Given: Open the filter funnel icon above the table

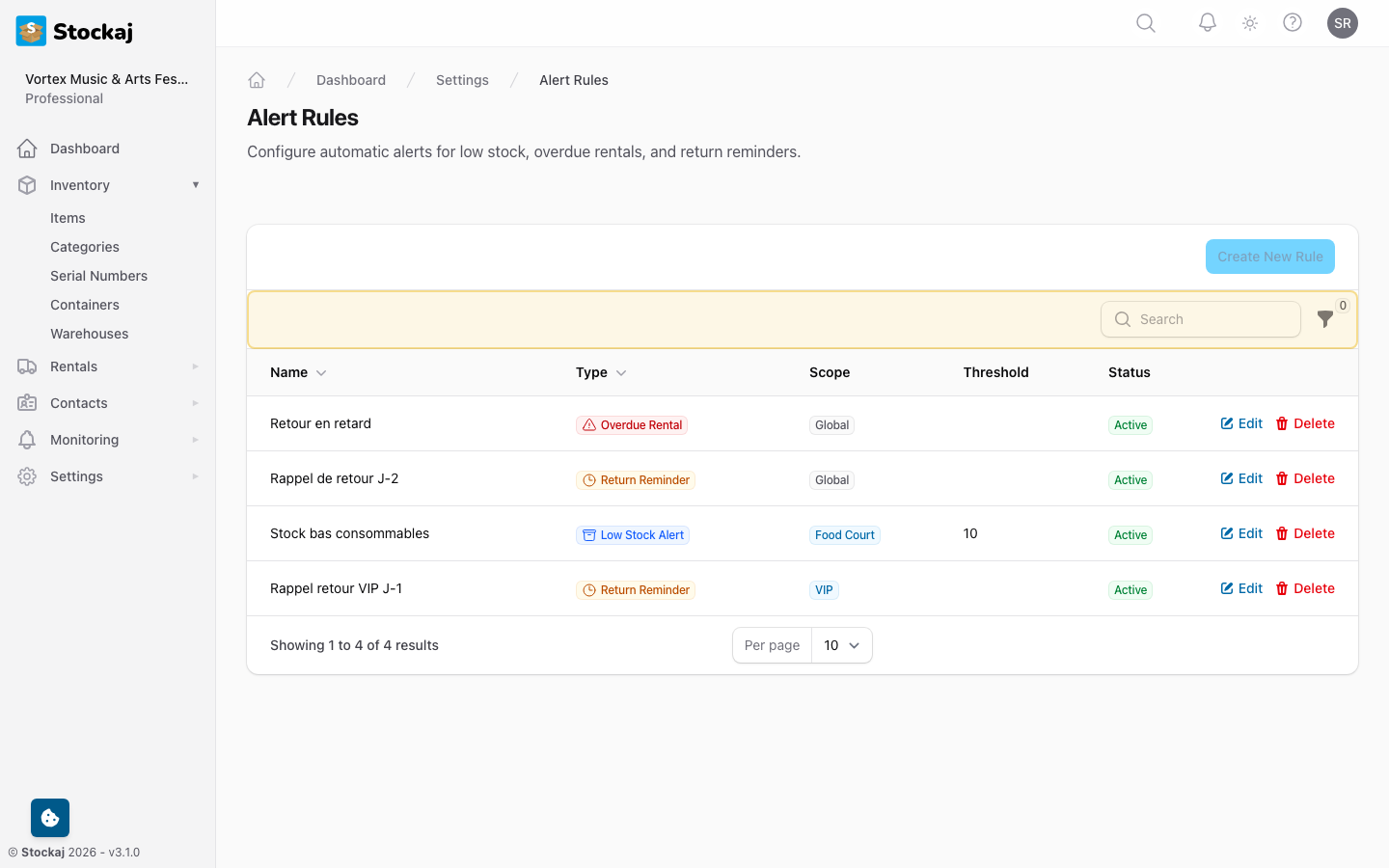Looking at the screenshot, I should pyautogui.click(x=1325, y=318).
